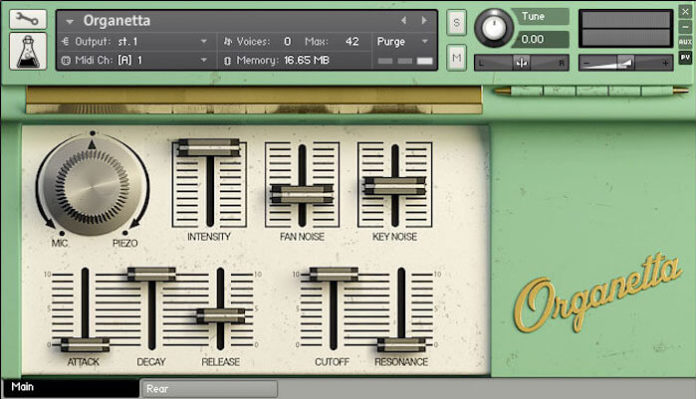696x399 pixels.
Task: Close the instrument with X button
Action: [x=685, y=12]
